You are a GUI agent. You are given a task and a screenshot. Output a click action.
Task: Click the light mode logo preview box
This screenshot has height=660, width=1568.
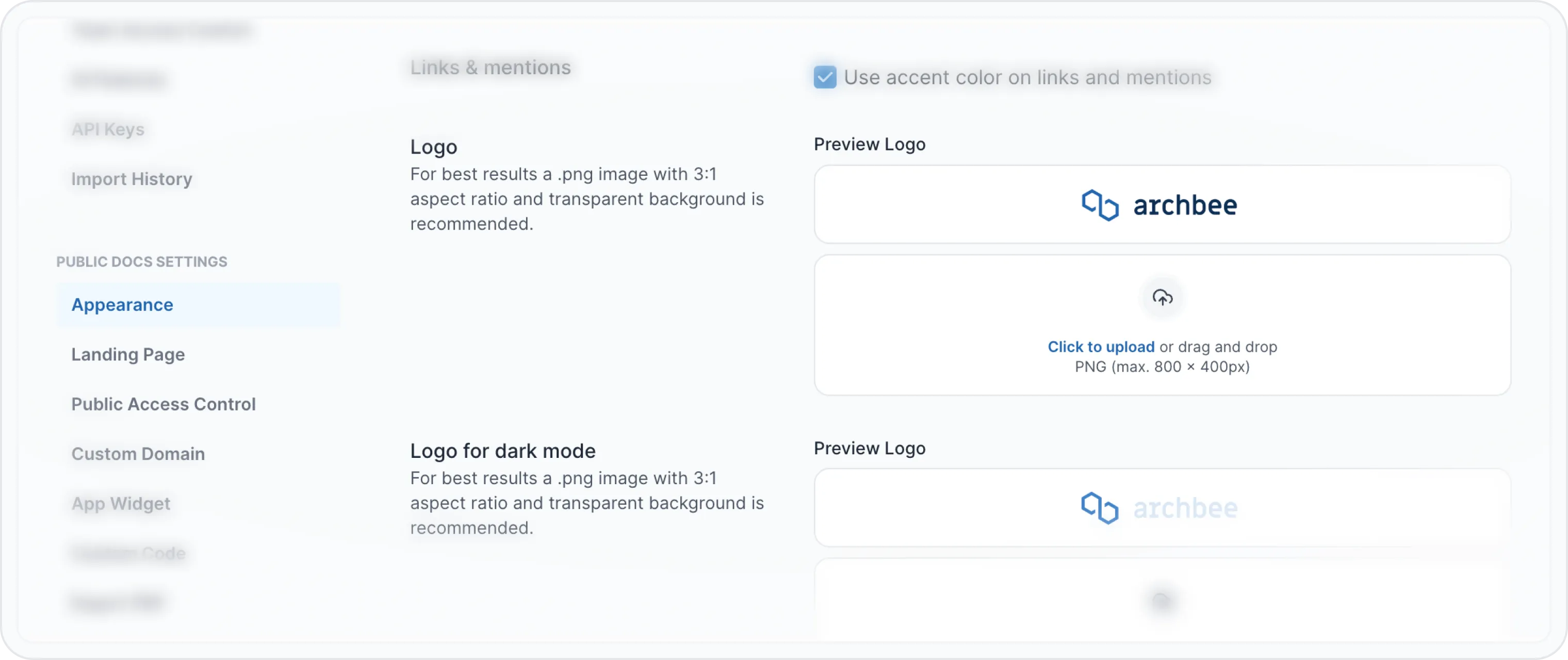pos(1162,204)
